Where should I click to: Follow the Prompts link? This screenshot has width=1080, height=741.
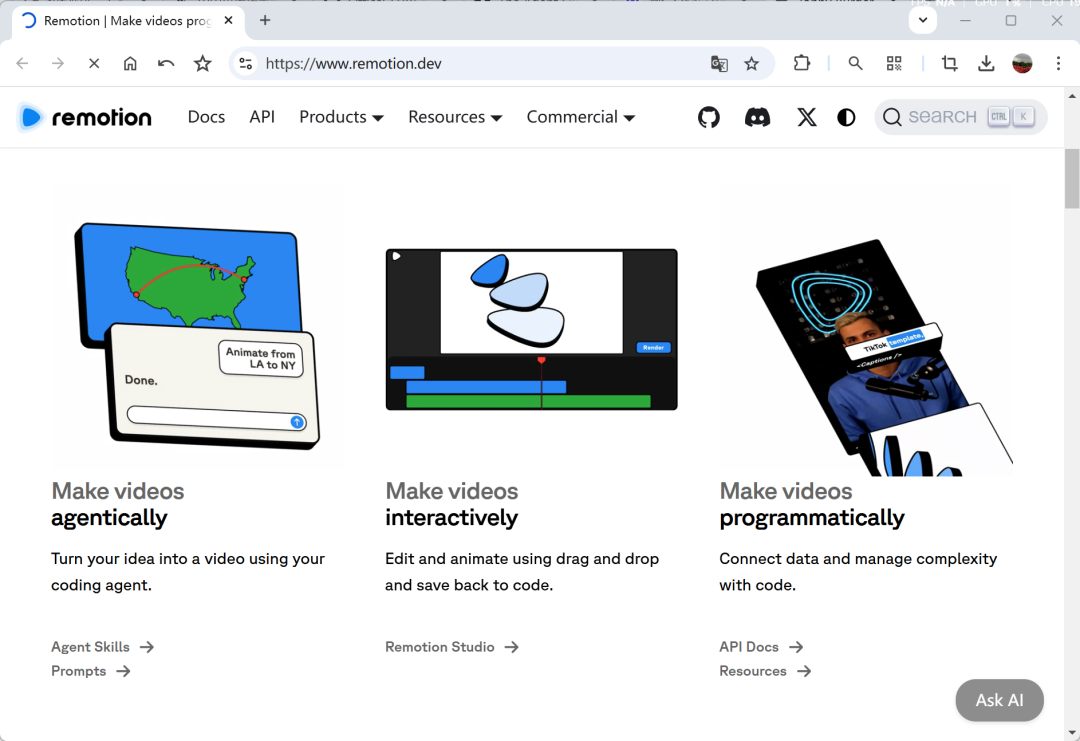pos(91,671)
